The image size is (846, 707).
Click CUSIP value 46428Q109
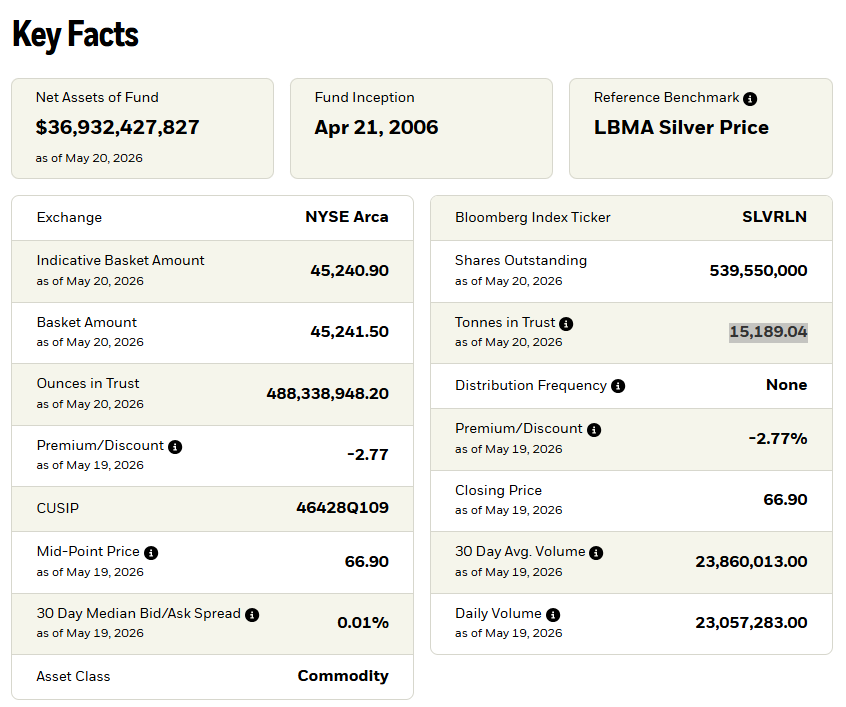343,507
